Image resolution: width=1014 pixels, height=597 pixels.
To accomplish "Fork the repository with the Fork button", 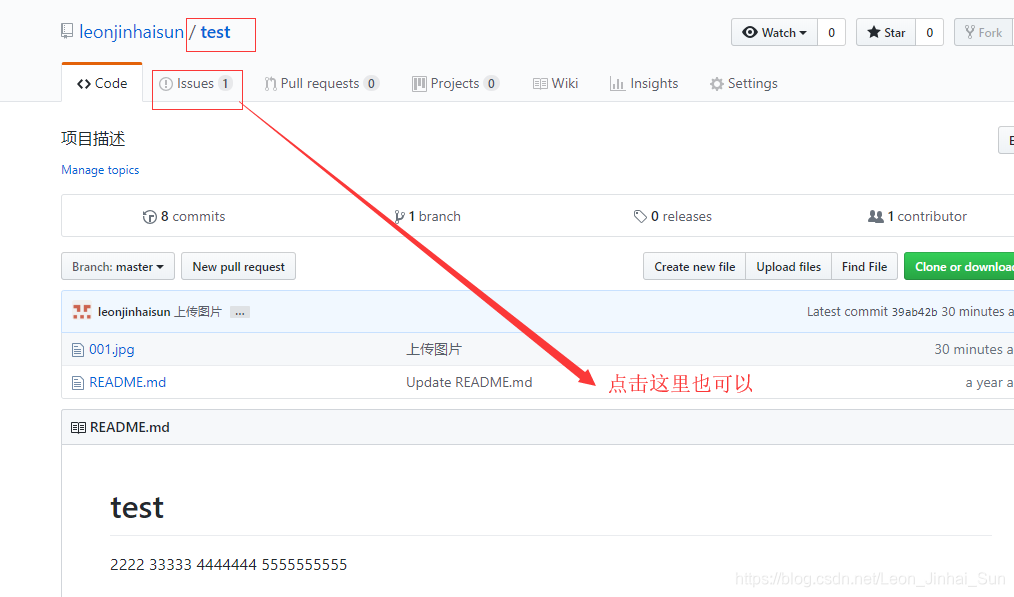I will pyautogui.click(x=984, y=32).
